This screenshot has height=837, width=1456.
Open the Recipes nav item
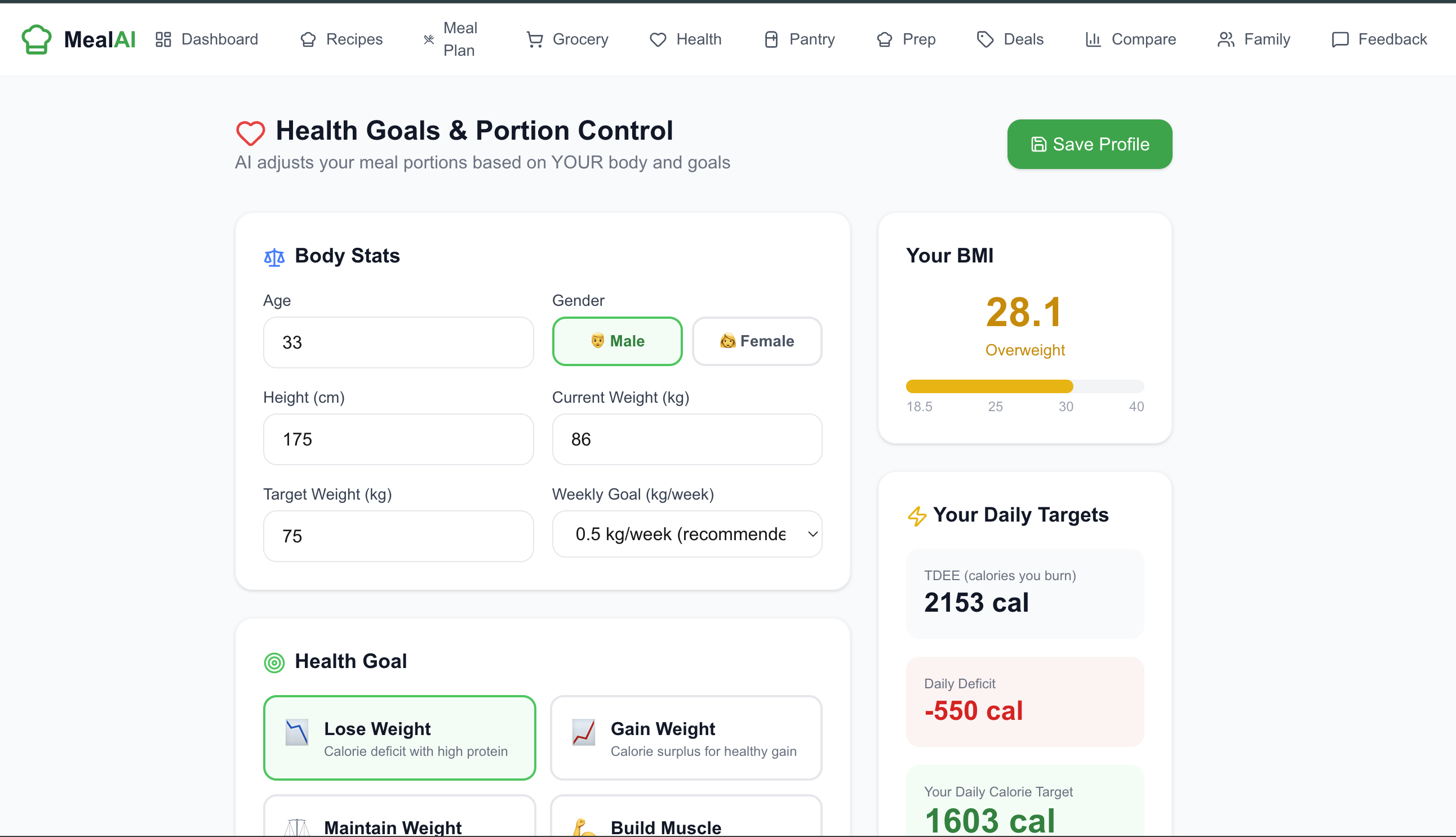[x=341, y=39]
